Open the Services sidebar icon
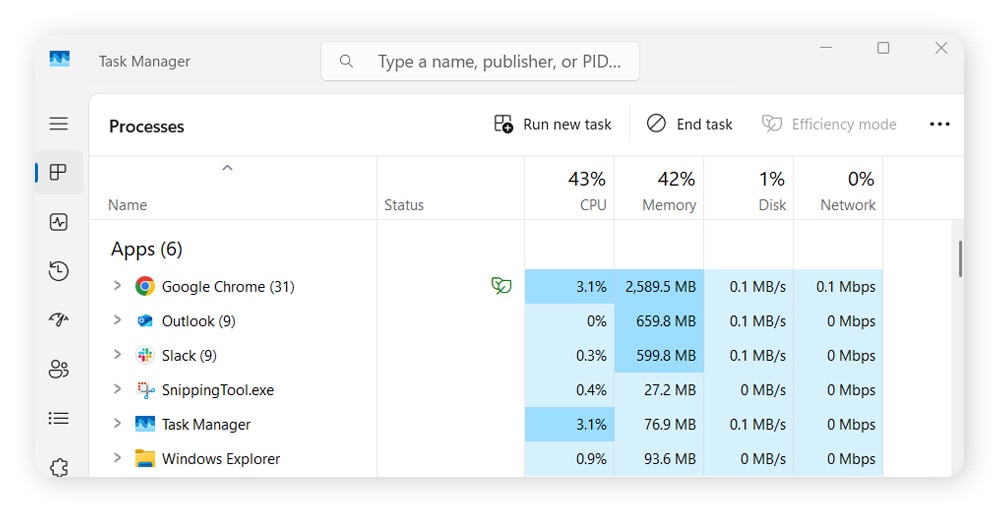The image size is (1000, 513). pos(59,467)
